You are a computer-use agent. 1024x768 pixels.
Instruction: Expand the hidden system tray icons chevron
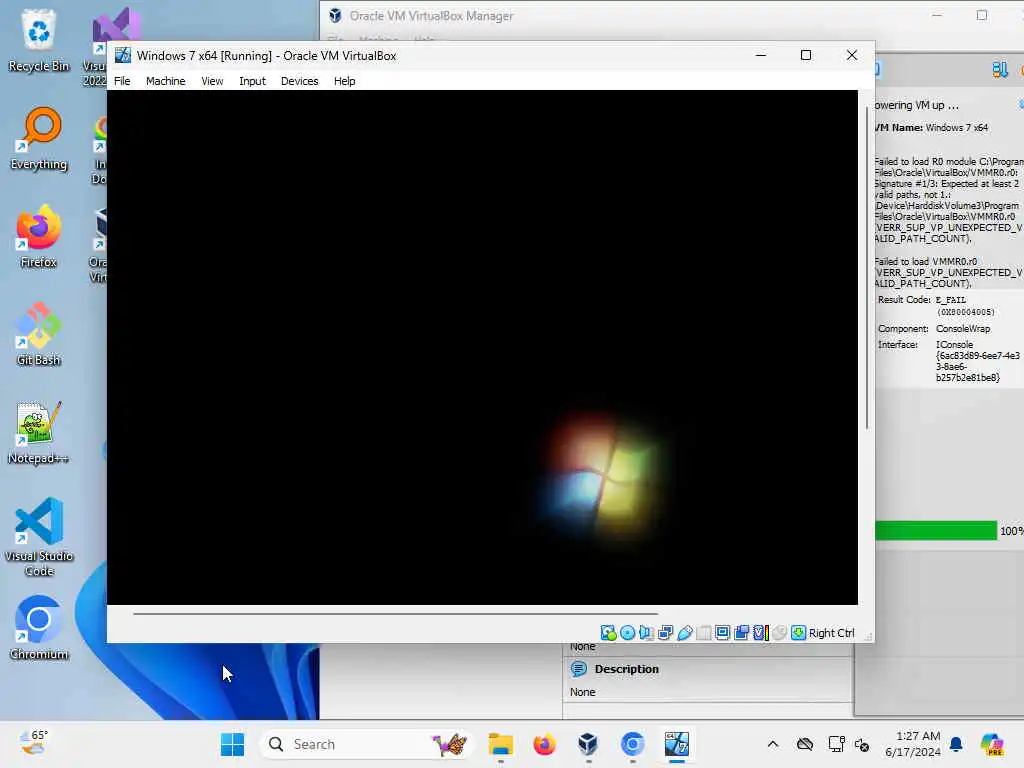[x=773, y=744]
